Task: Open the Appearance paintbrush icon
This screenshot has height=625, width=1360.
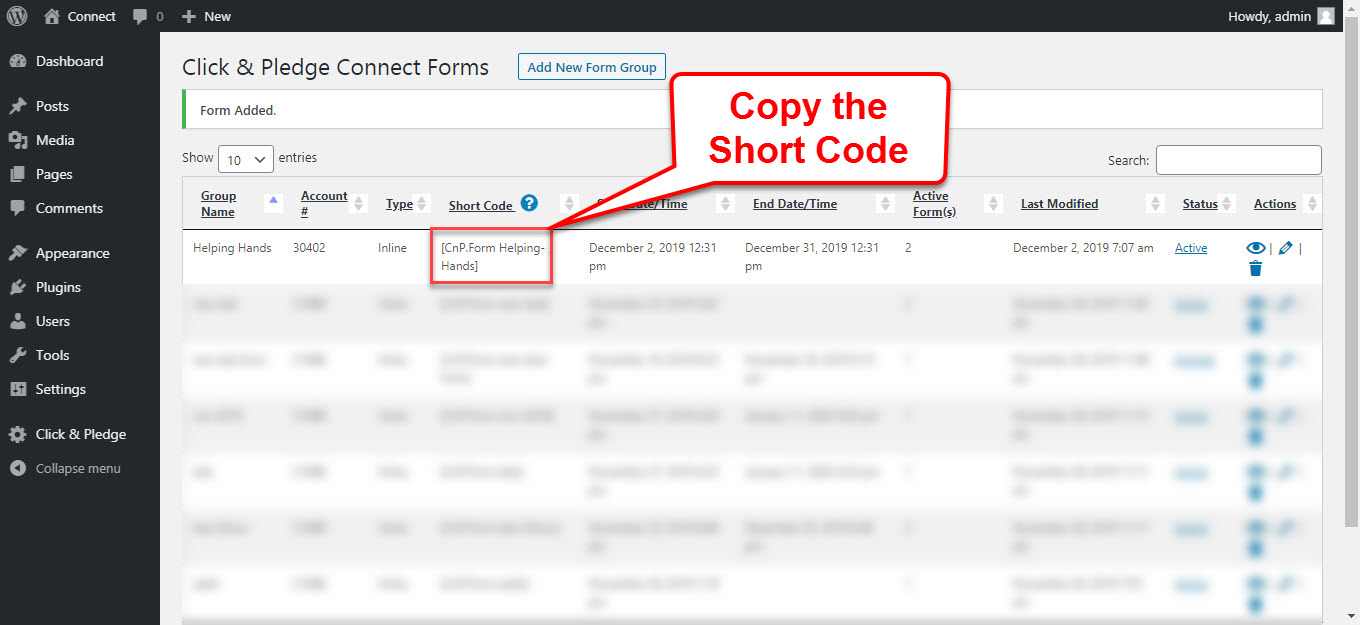Action: click(x=18, y=253)
